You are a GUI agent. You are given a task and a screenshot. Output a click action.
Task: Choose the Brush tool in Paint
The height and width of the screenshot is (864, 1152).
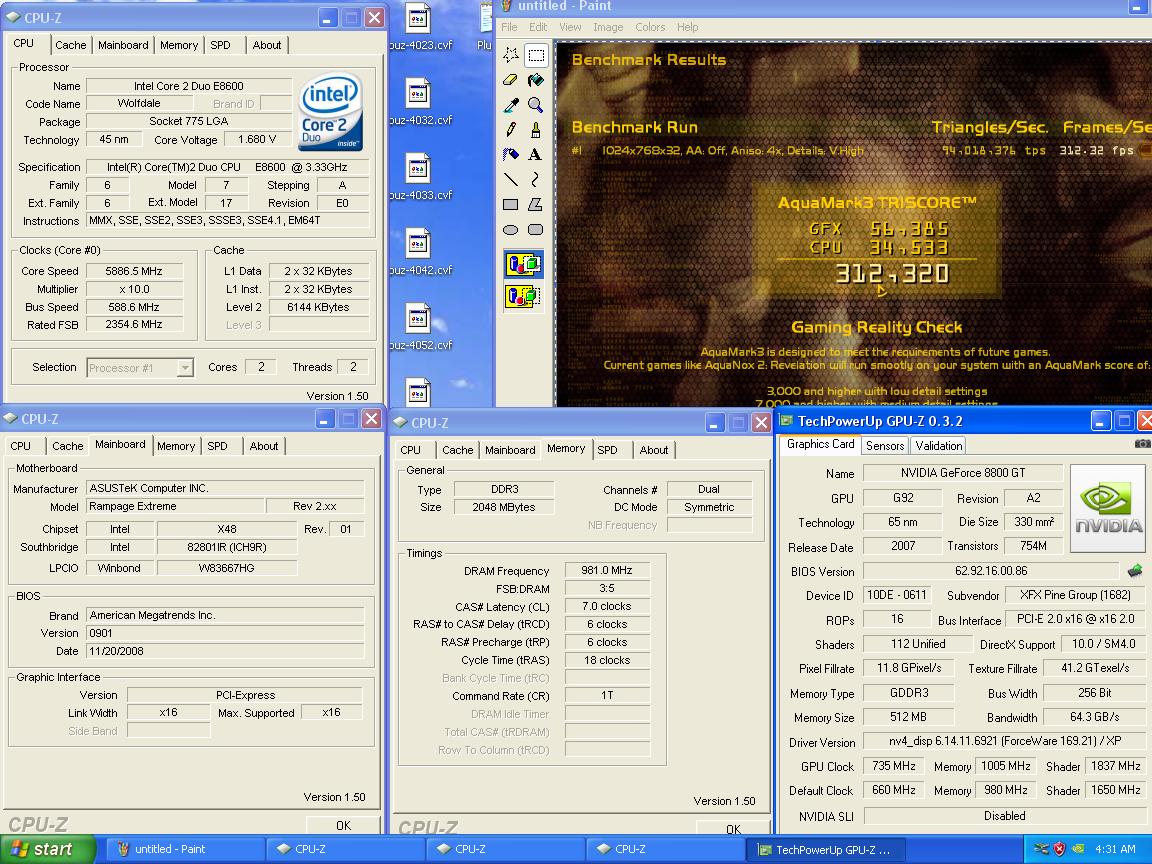point(536,130)
